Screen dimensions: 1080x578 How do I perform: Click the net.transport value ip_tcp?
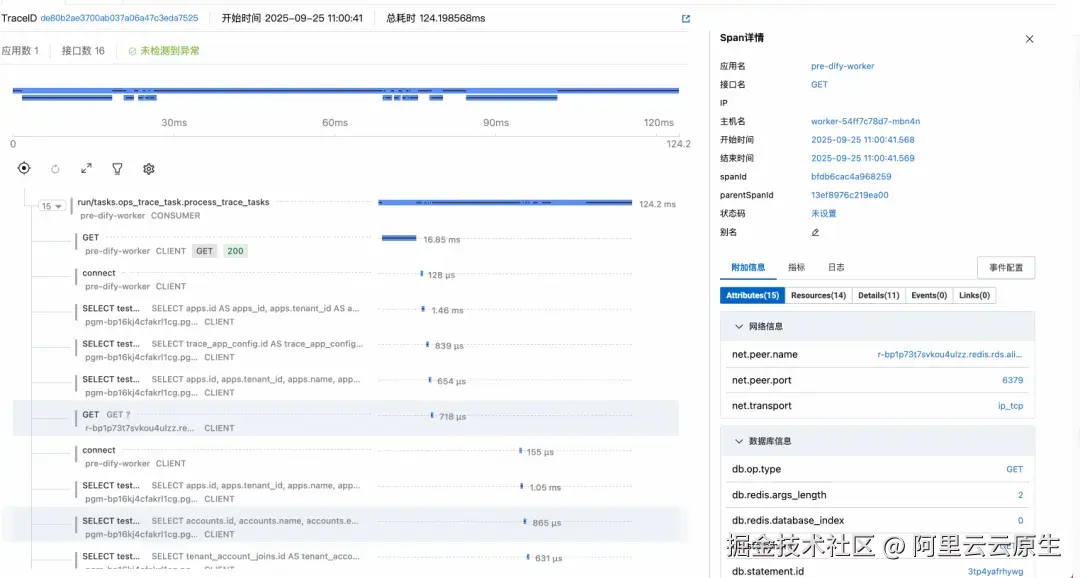[1010, 406]
